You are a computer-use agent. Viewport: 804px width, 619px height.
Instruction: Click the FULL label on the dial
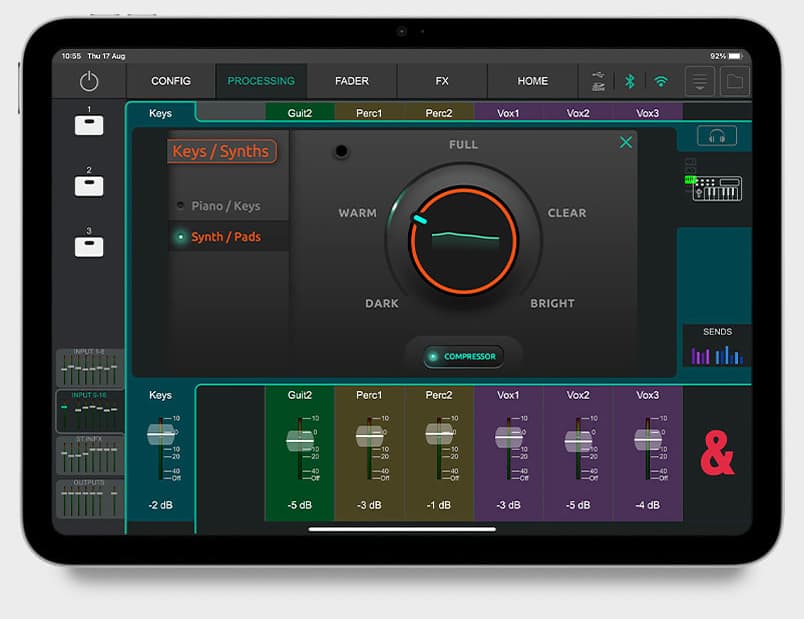tap(464, 145)
